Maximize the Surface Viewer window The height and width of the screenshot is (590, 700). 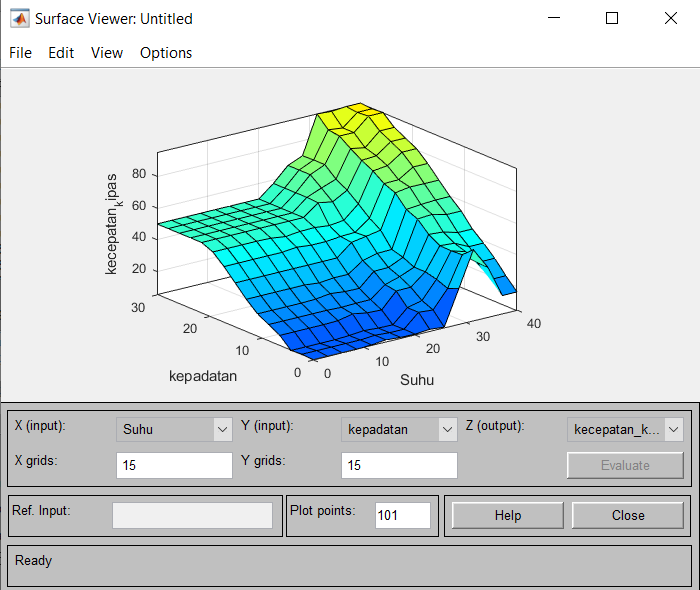pos(612,18)
